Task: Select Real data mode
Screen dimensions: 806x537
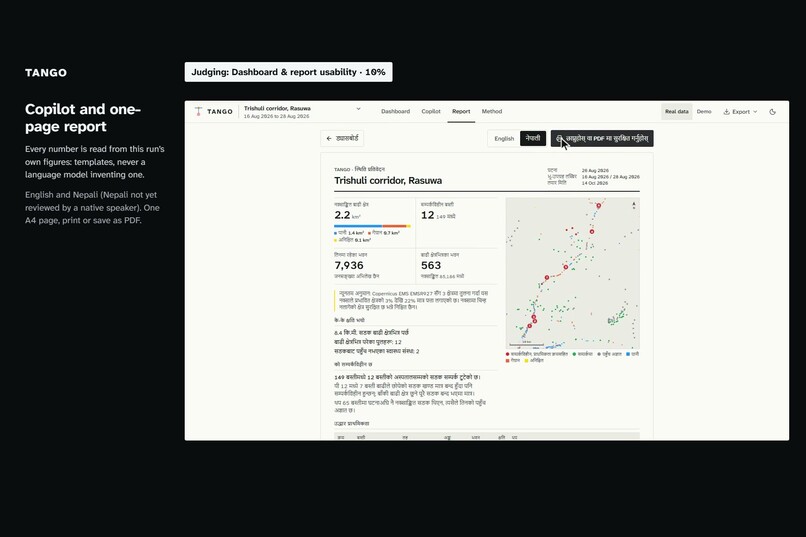Action: (676, 112)
